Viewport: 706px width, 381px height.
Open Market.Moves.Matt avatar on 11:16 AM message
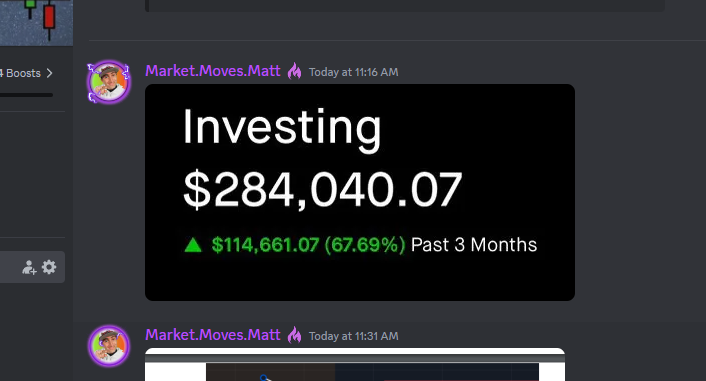coord(109,82)
